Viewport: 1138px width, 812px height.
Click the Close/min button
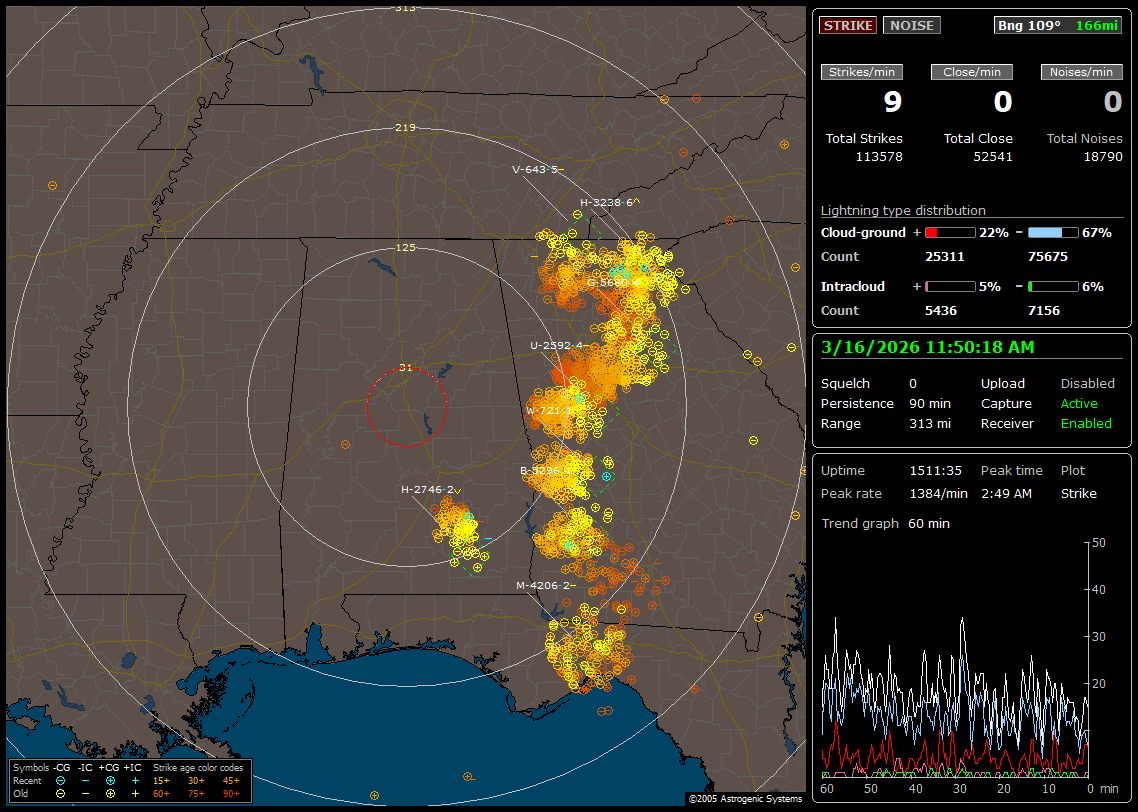pyautogui.click(x=972, y=72)
